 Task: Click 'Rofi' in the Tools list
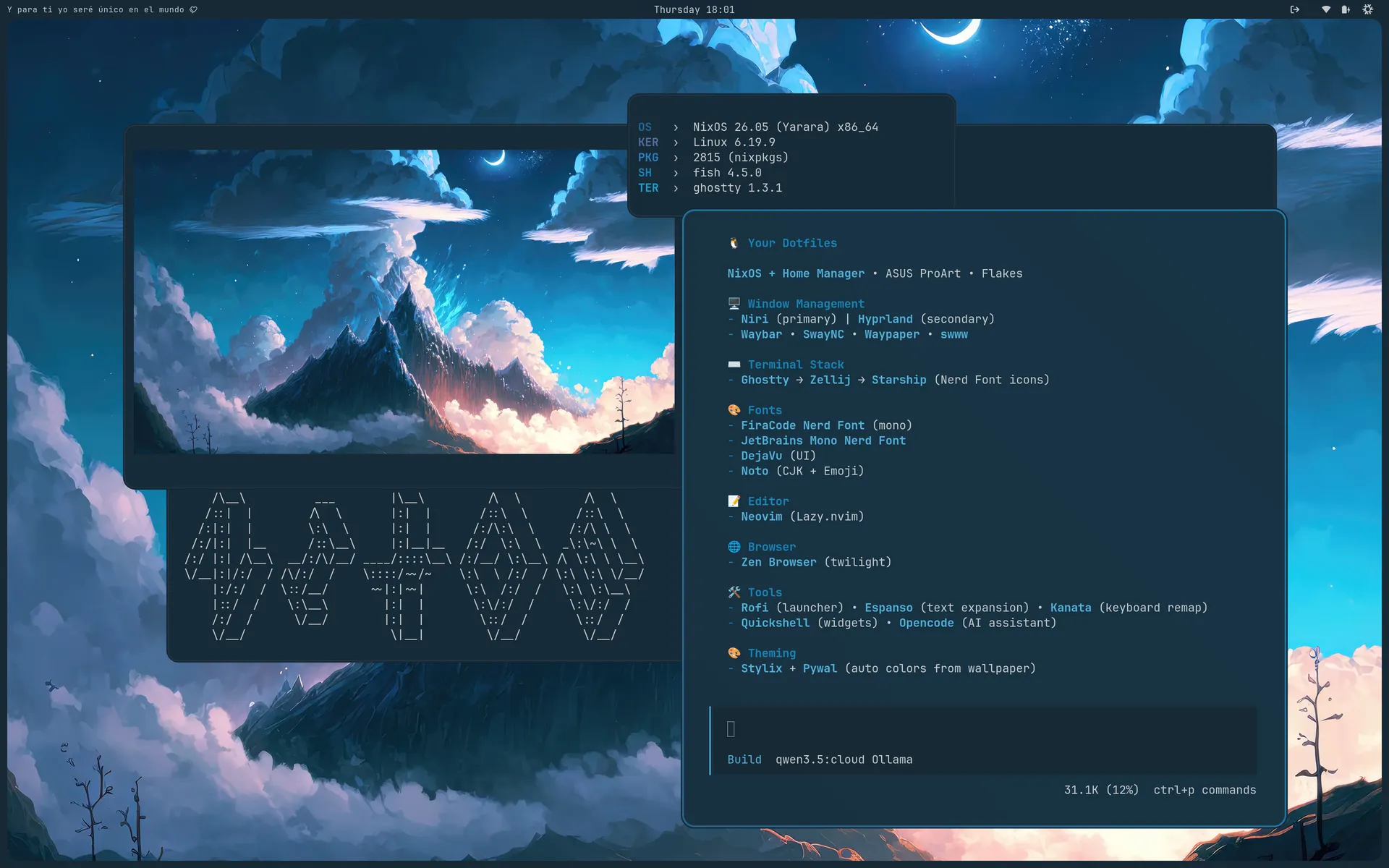click(755, 608)
